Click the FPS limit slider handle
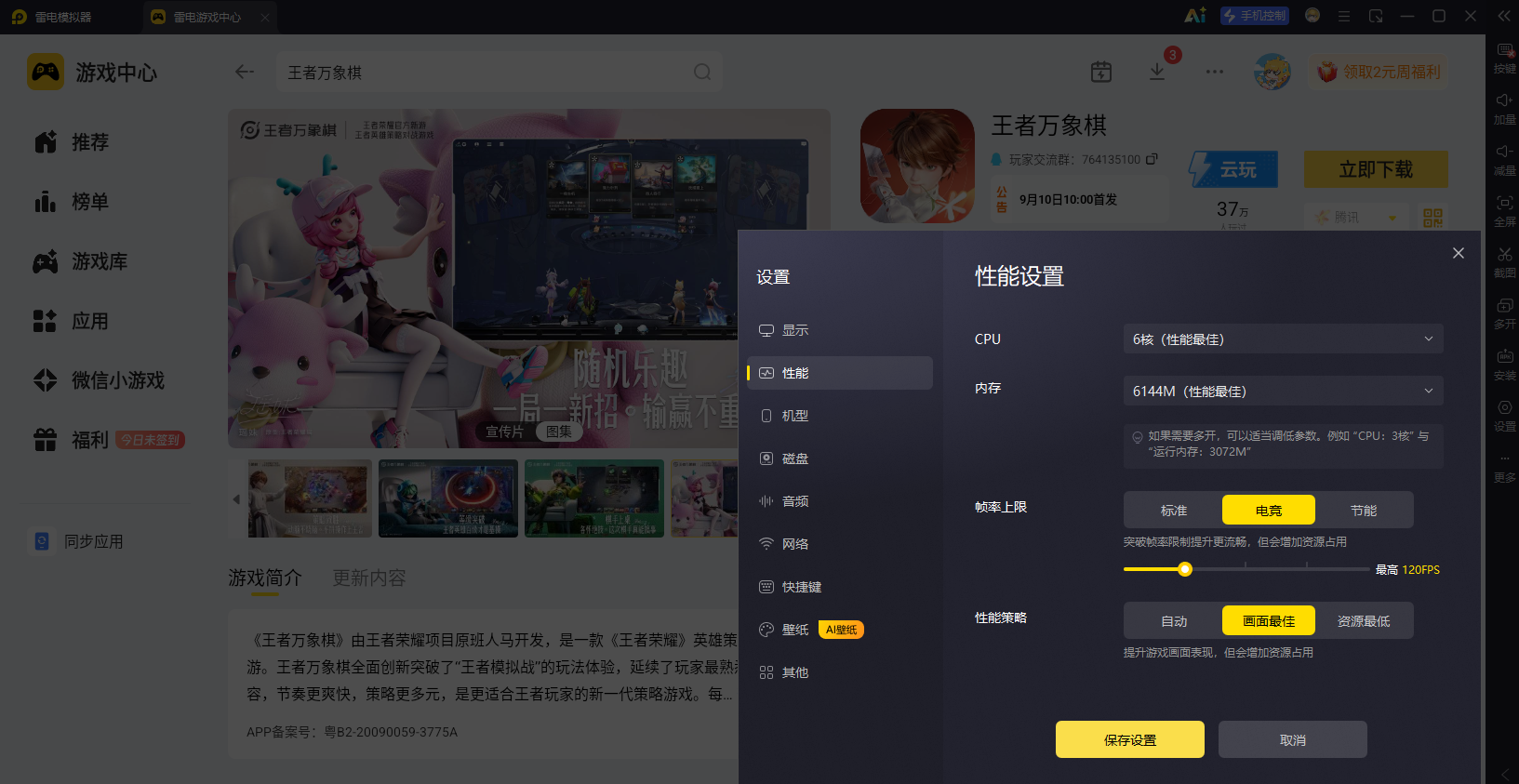Screen dimensions: 1519x784 pos(1185,569)
